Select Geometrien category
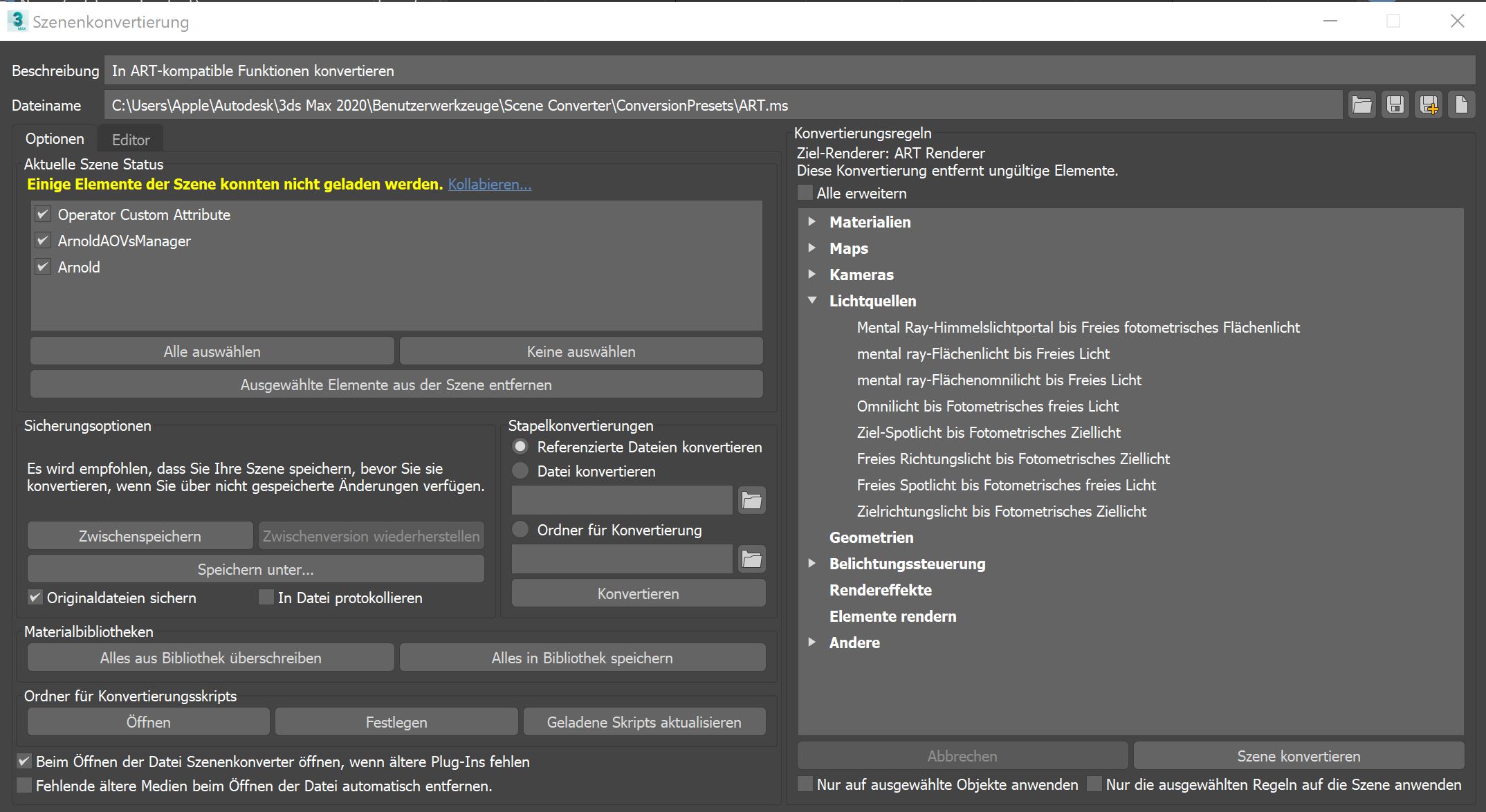This screenshot has height=812, width=1486. click(872, 537)
